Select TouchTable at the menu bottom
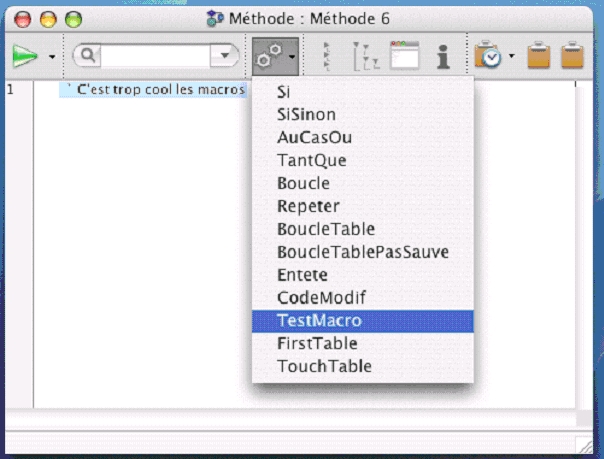The width and height of the screenshot is (604, 459). (324, 367)
